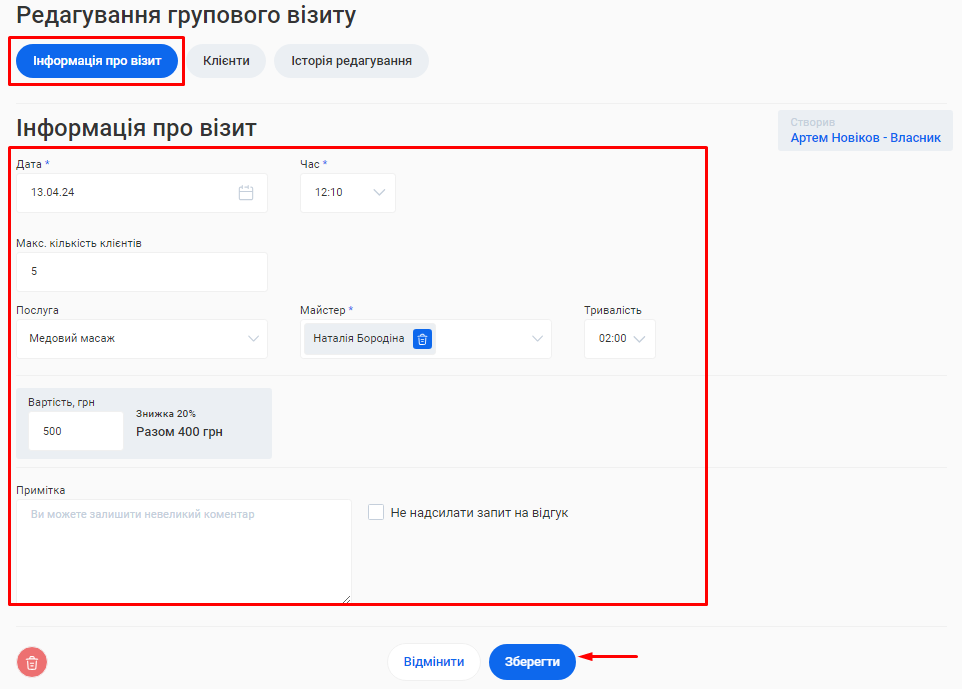Open the Артем Новіков - Власник link
Image resolution: width=962 pixels, height=689 pixels.
865,138
